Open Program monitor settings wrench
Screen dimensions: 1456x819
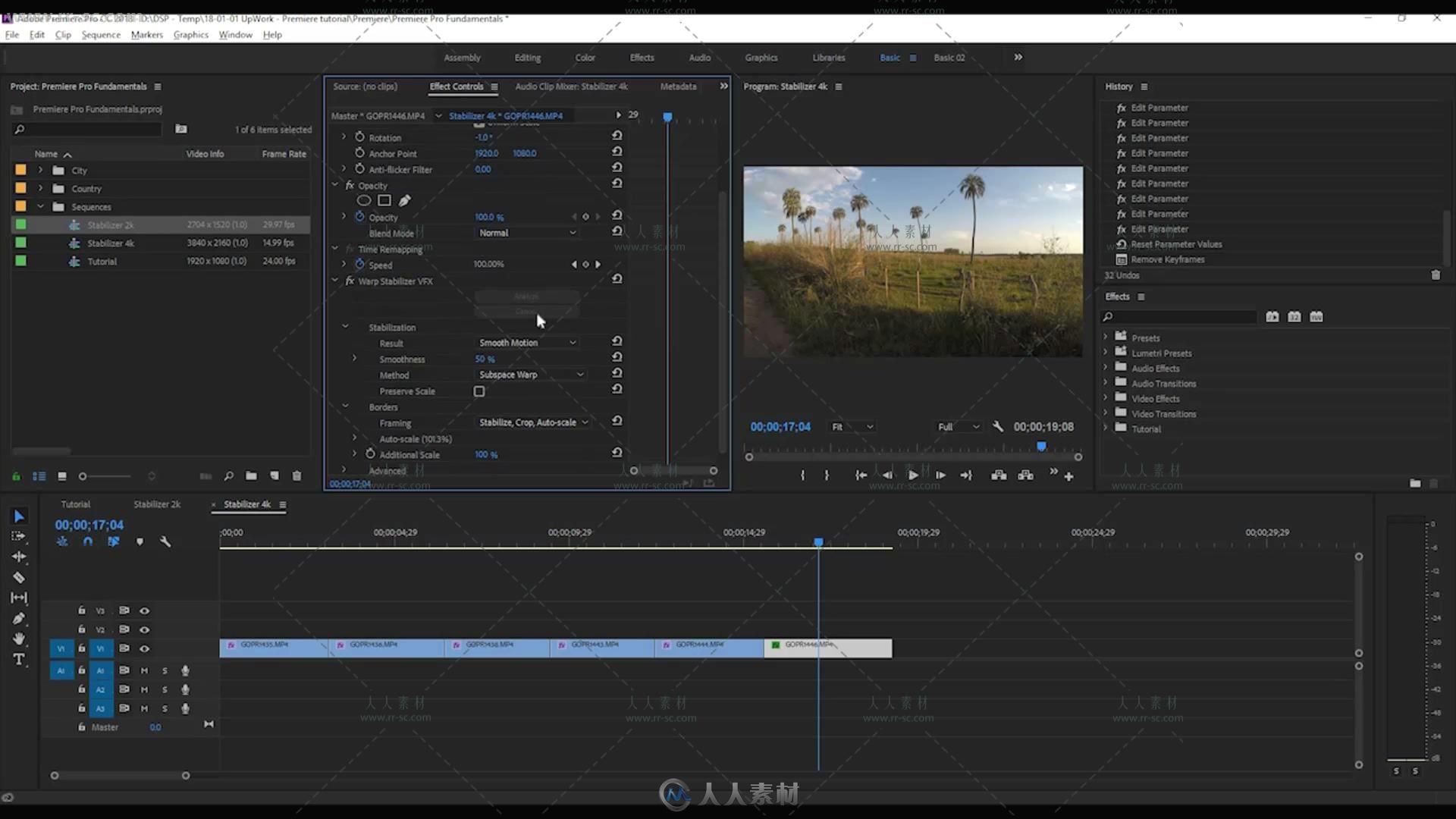coord(998,427)
